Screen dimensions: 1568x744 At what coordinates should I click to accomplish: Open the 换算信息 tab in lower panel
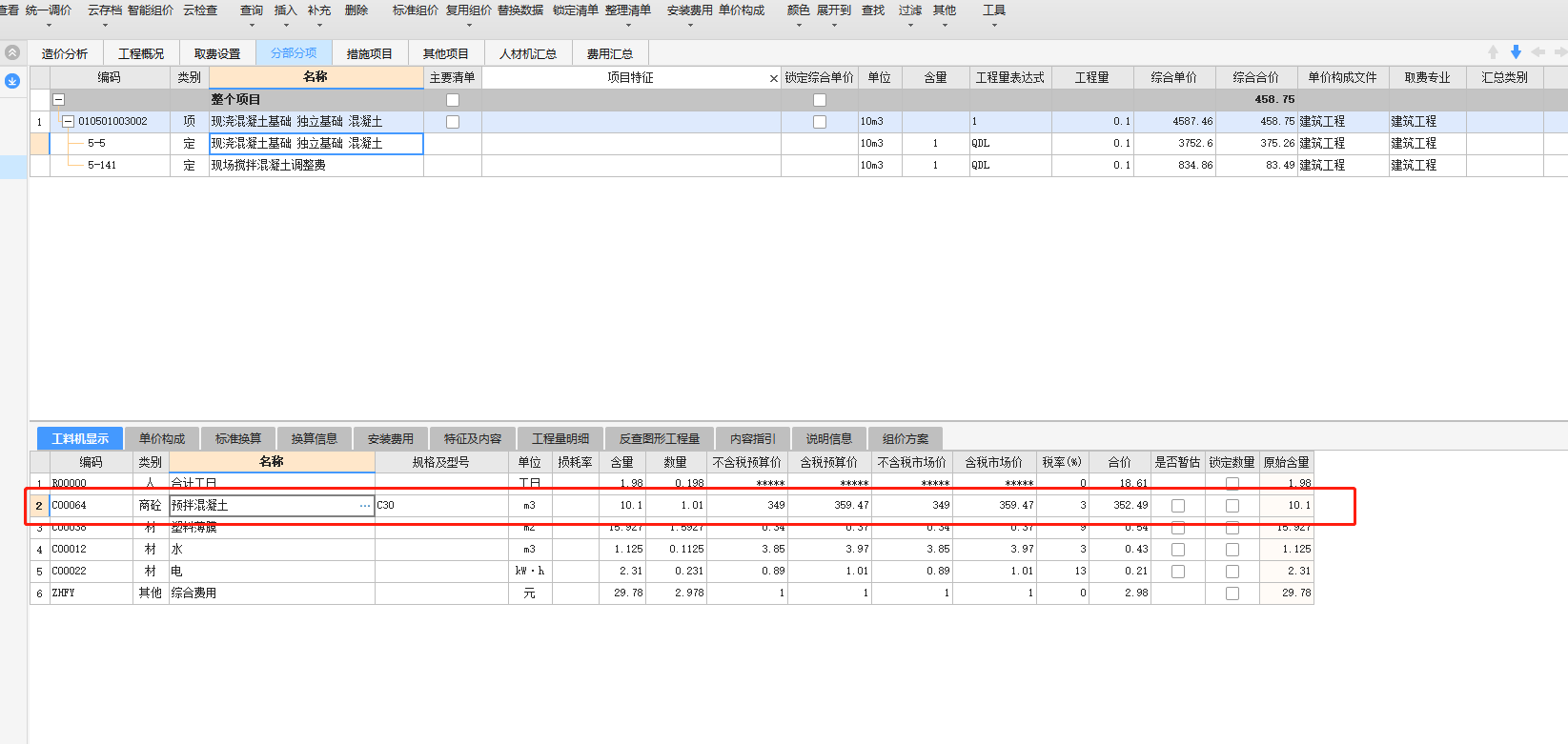point(315,438)
